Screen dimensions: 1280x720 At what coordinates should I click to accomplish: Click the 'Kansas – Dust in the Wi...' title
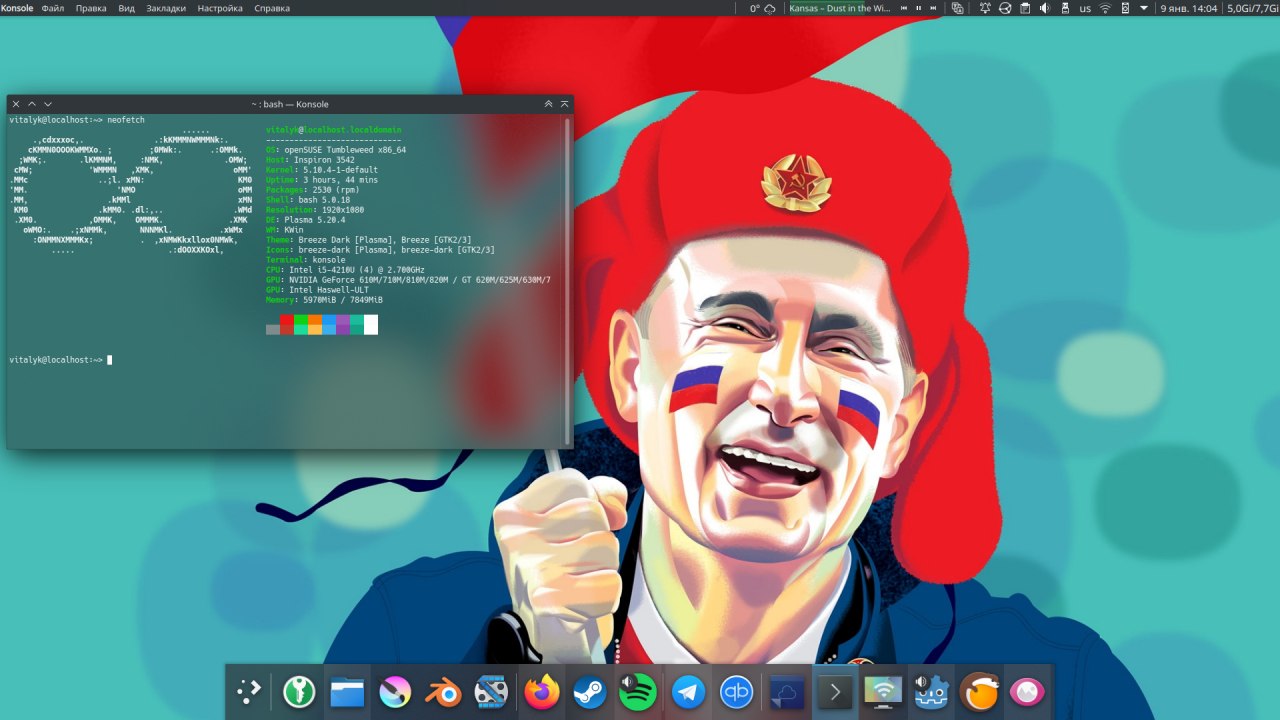pos(840,8)
